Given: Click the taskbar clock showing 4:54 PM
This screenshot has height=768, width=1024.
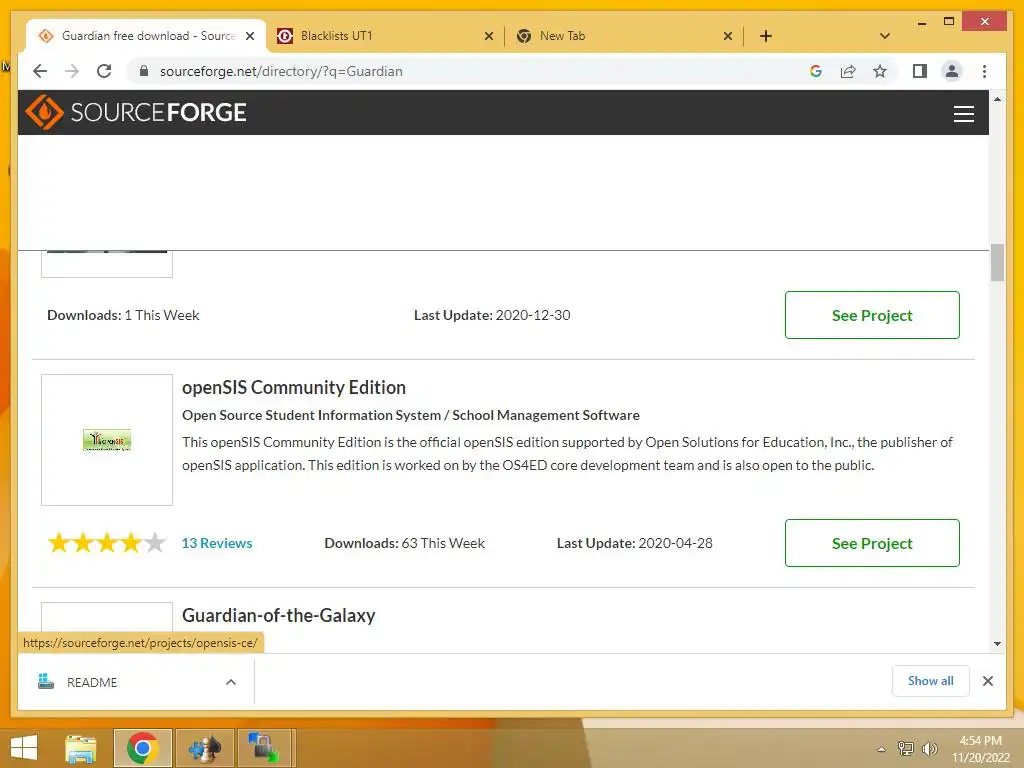Looking at the screenshot, I should tap(980, 748).
